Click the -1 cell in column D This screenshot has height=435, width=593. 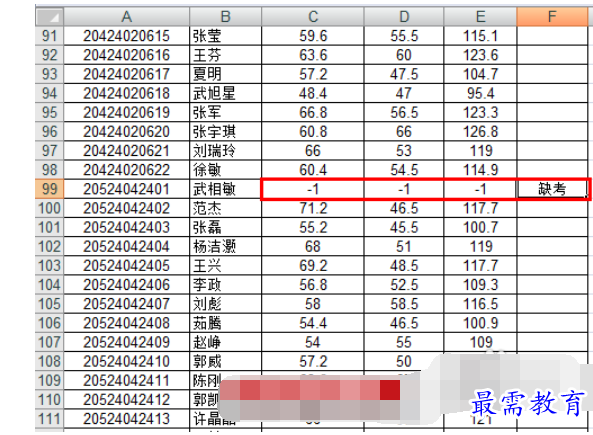tap(404, 189)
